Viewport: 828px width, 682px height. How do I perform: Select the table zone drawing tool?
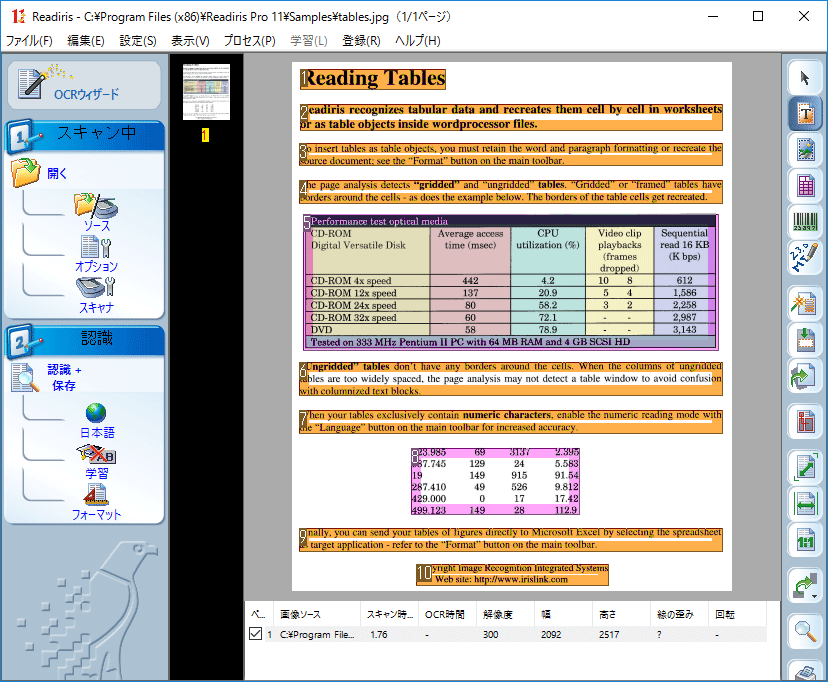tap(805, 185)
